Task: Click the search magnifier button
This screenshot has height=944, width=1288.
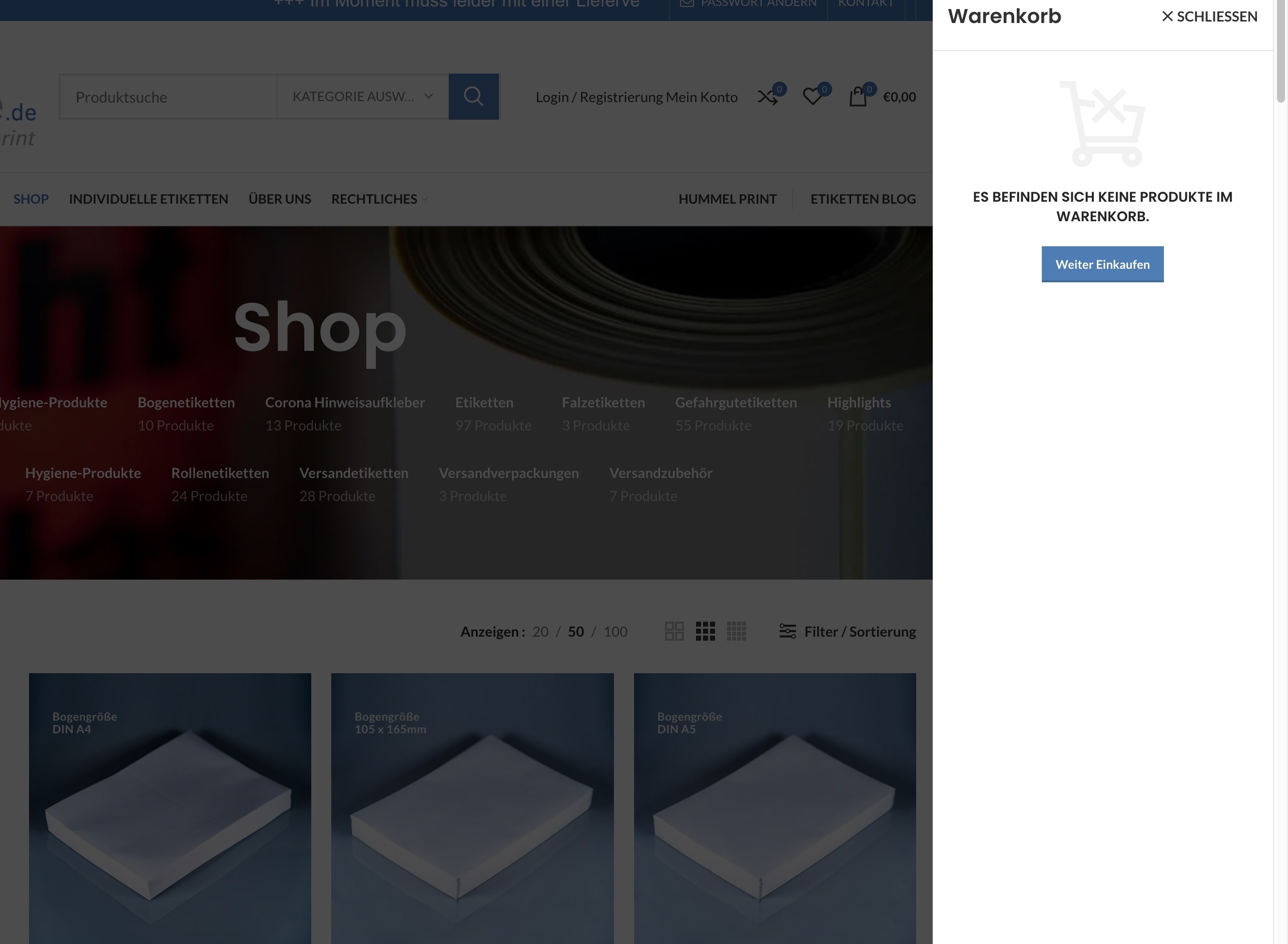Action: click(x=473, y=97)
